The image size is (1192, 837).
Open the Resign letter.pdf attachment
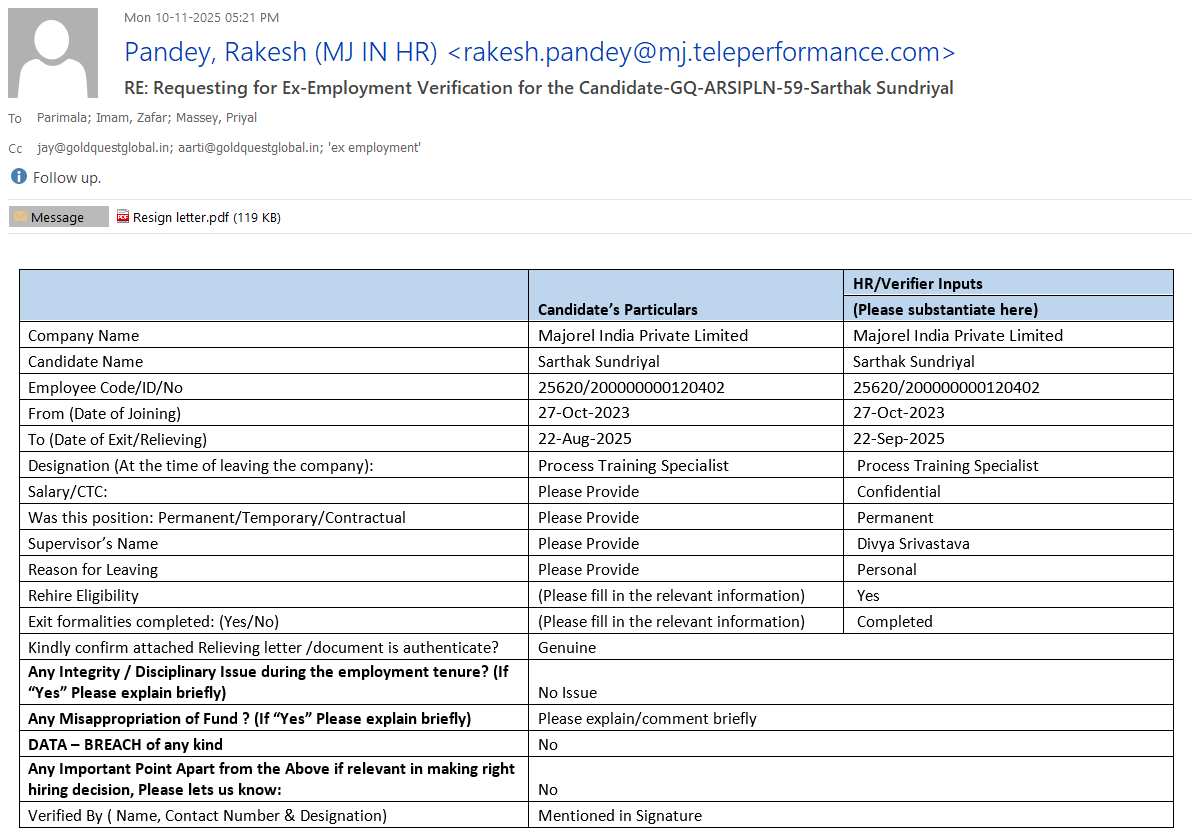coord(181,217)
